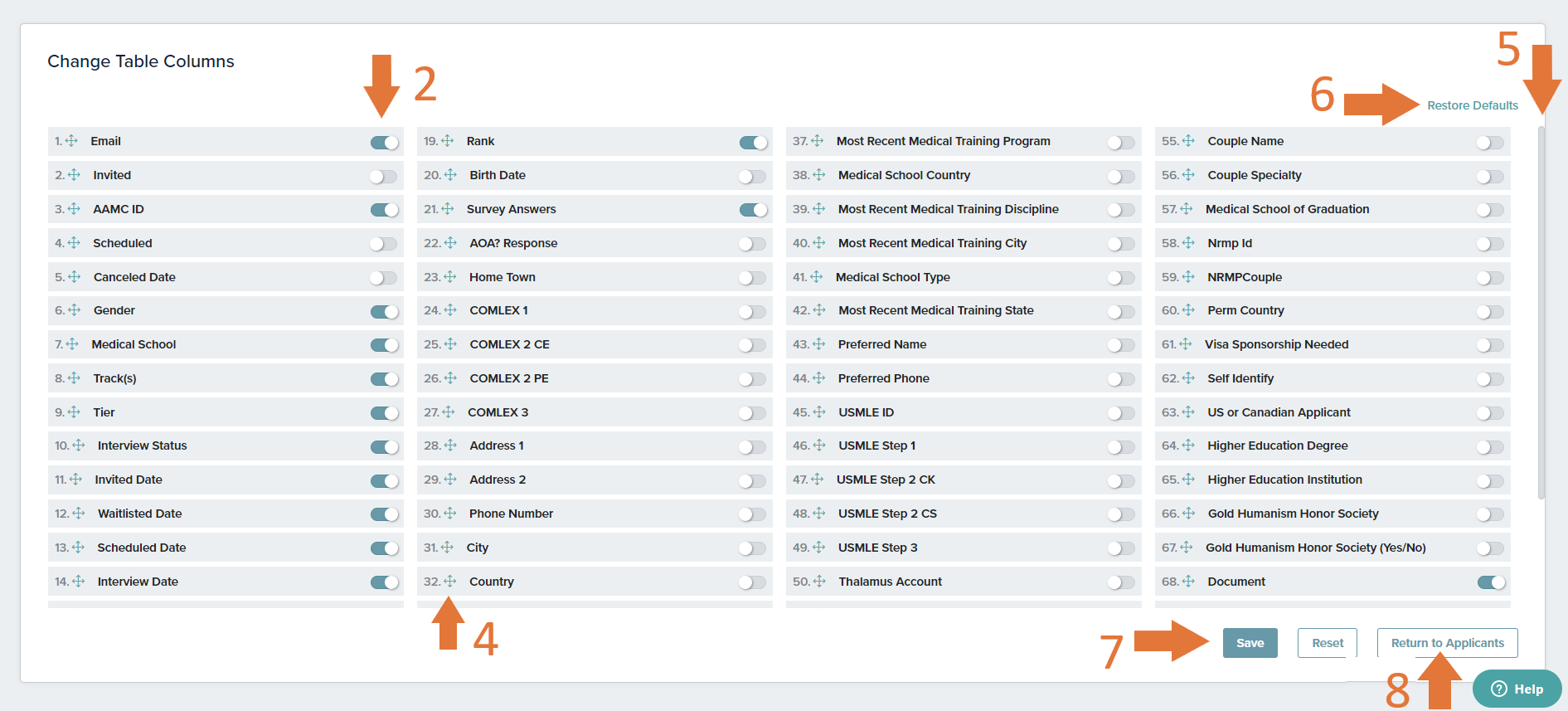This screenshot has width=1568, height=711.
Task: Click the drag handle beside Couple Name
Action: click(x=1188, y=141)
